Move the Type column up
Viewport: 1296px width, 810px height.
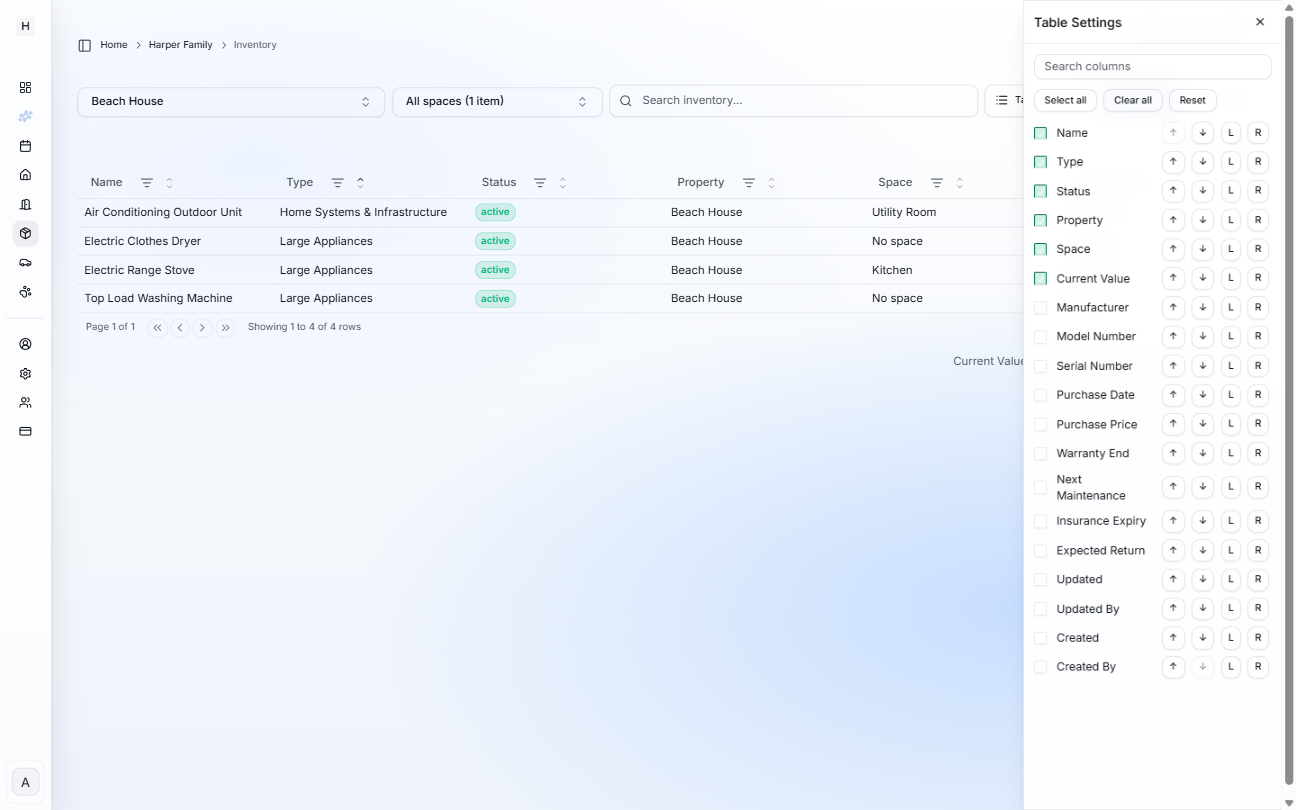pos(1174,162)
